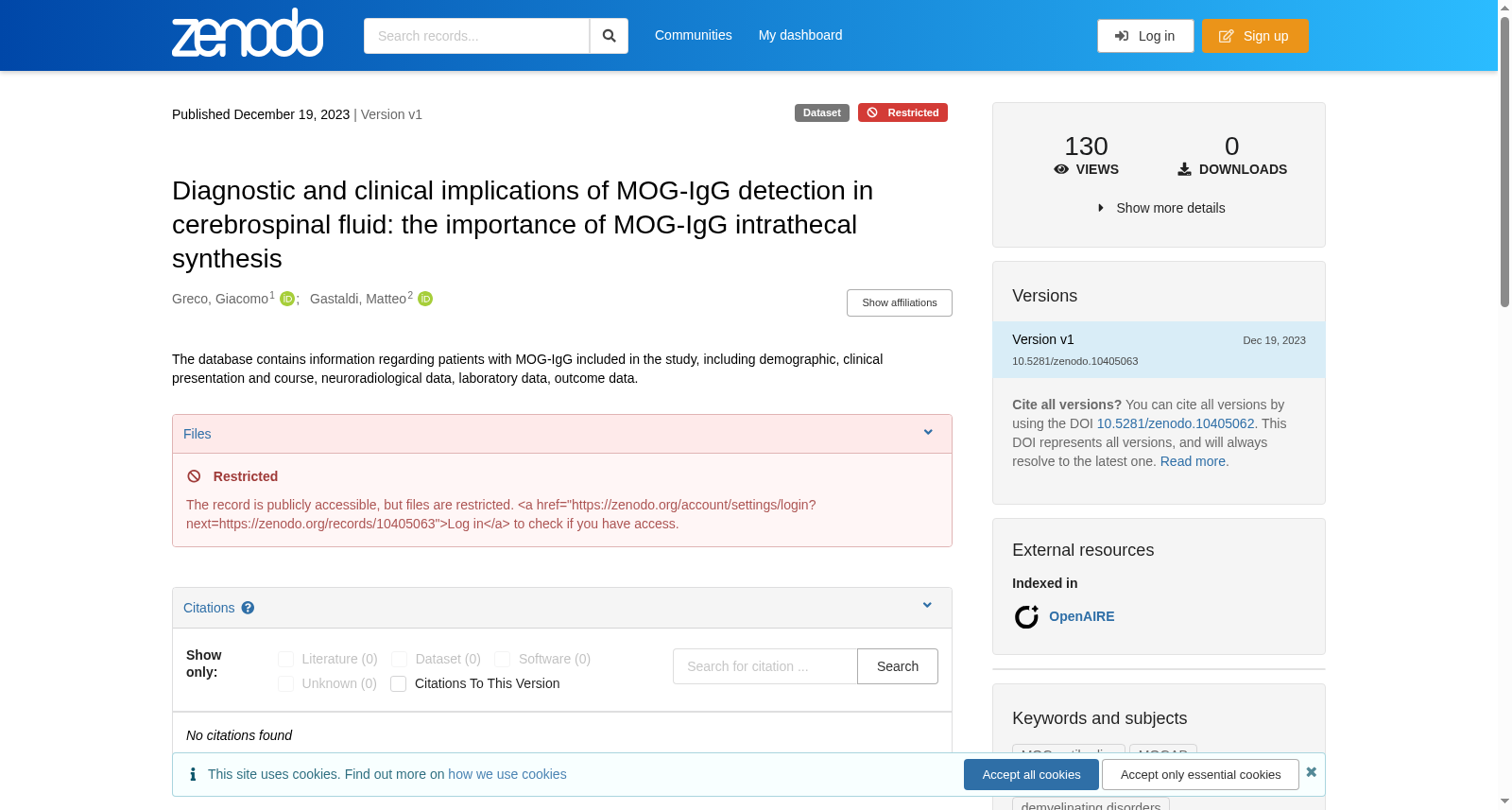The width and height of the screenshot is (1512, 810).
Task: Click the page vertical scrollbar thumb
Action: (1504, 161)
